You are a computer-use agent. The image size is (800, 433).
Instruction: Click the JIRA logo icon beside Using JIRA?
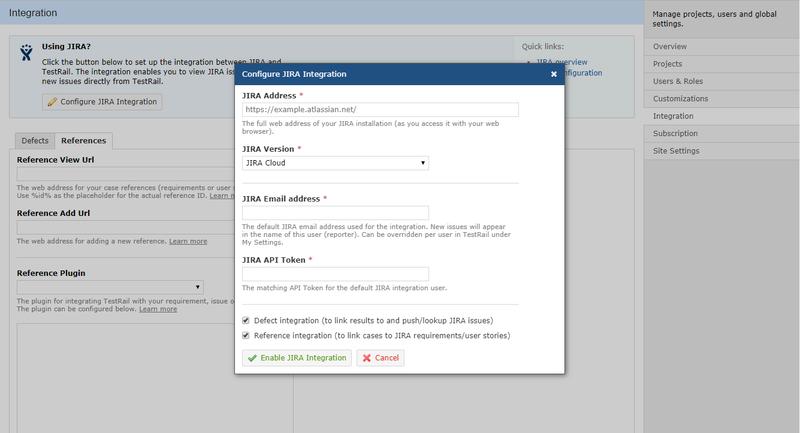(26, 52)
